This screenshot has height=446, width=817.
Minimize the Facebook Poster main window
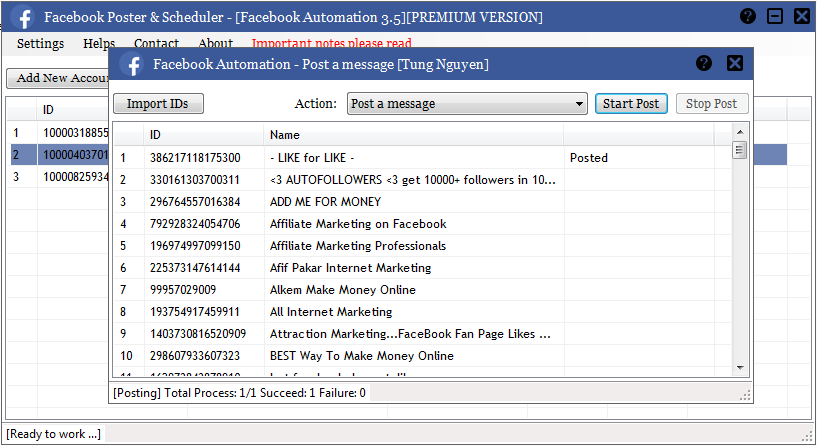pyautogui.click(x=775, y=17)
